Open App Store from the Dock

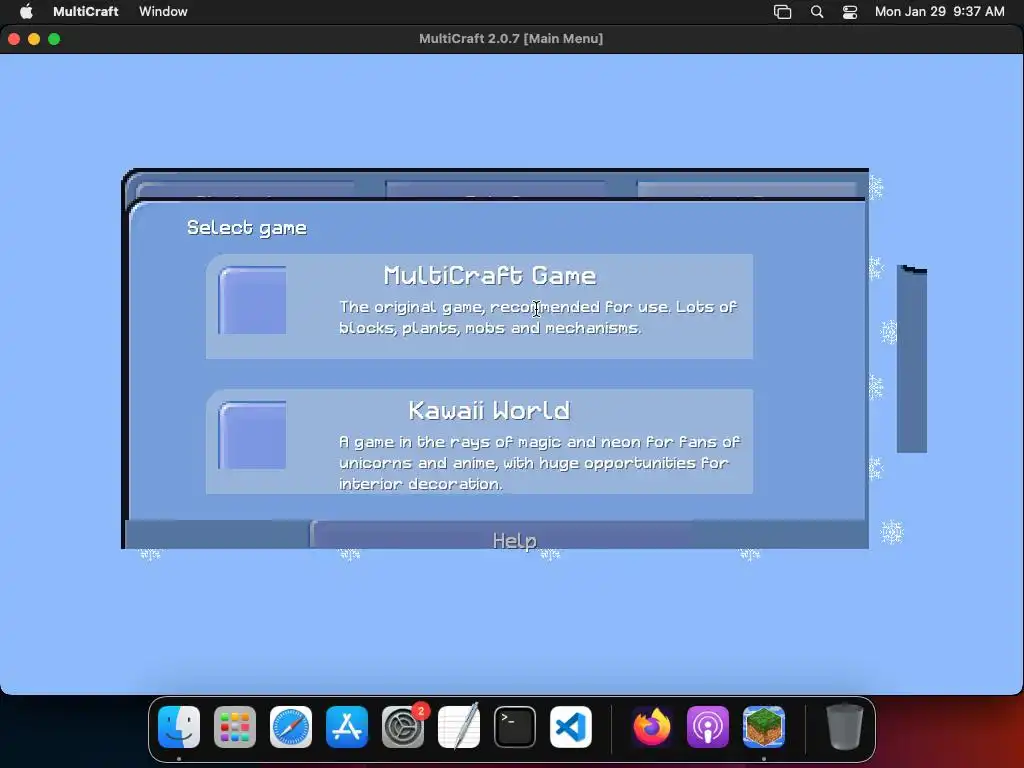(x=347, y=727)
